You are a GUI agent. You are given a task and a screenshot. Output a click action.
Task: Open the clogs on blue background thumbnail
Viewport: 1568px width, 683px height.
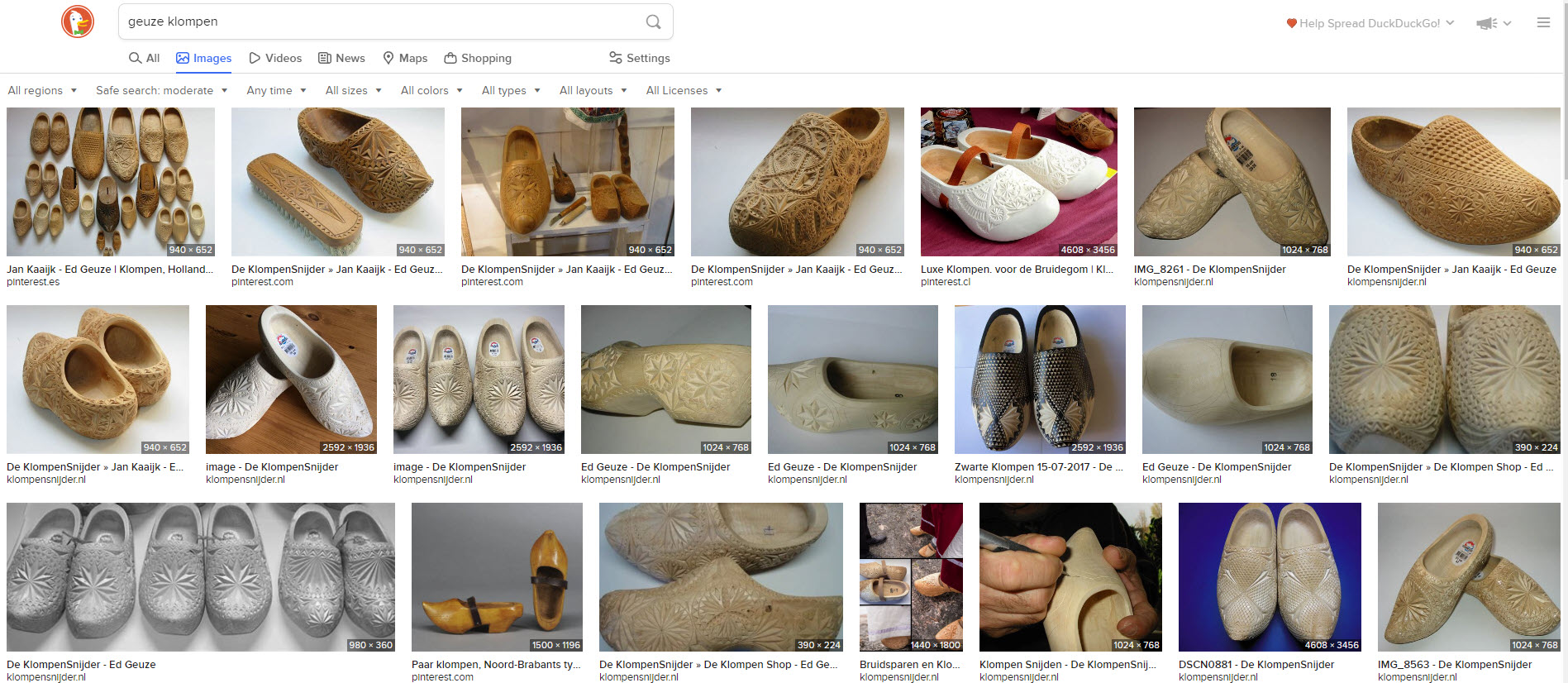tap(1270, 577)
